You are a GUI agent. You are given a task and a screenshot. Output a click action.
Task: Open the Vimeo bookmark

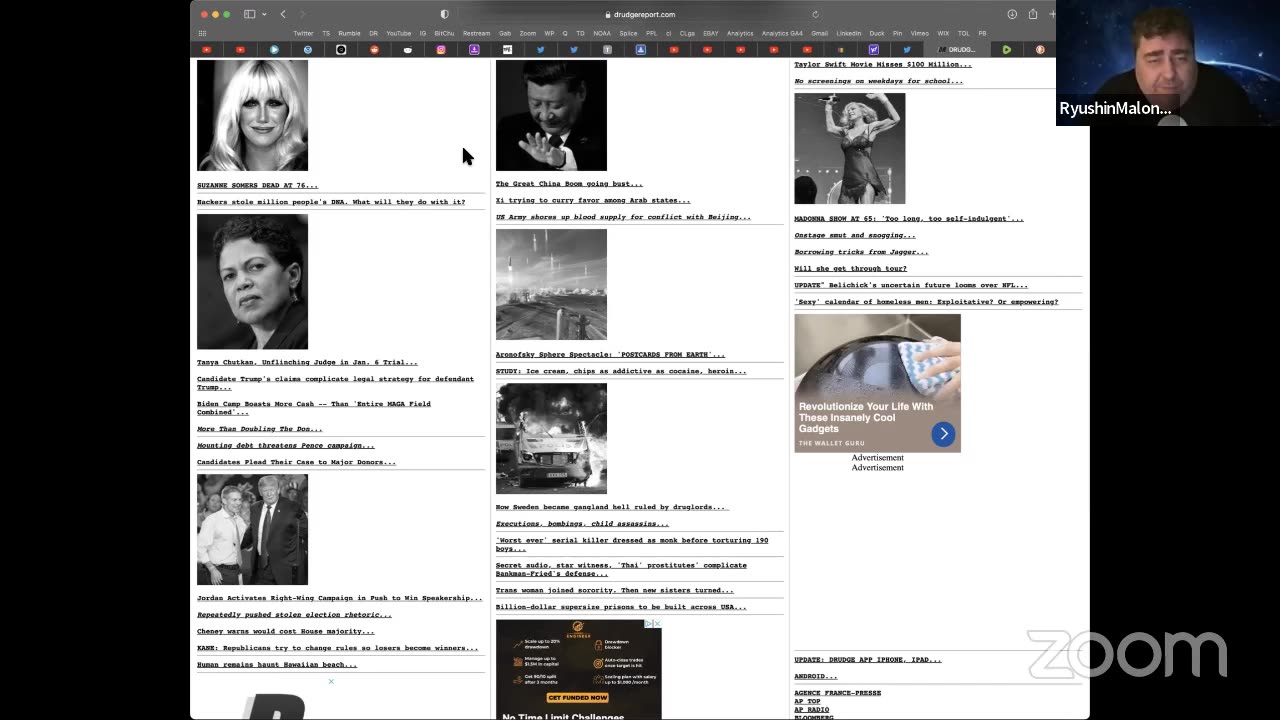919,33
